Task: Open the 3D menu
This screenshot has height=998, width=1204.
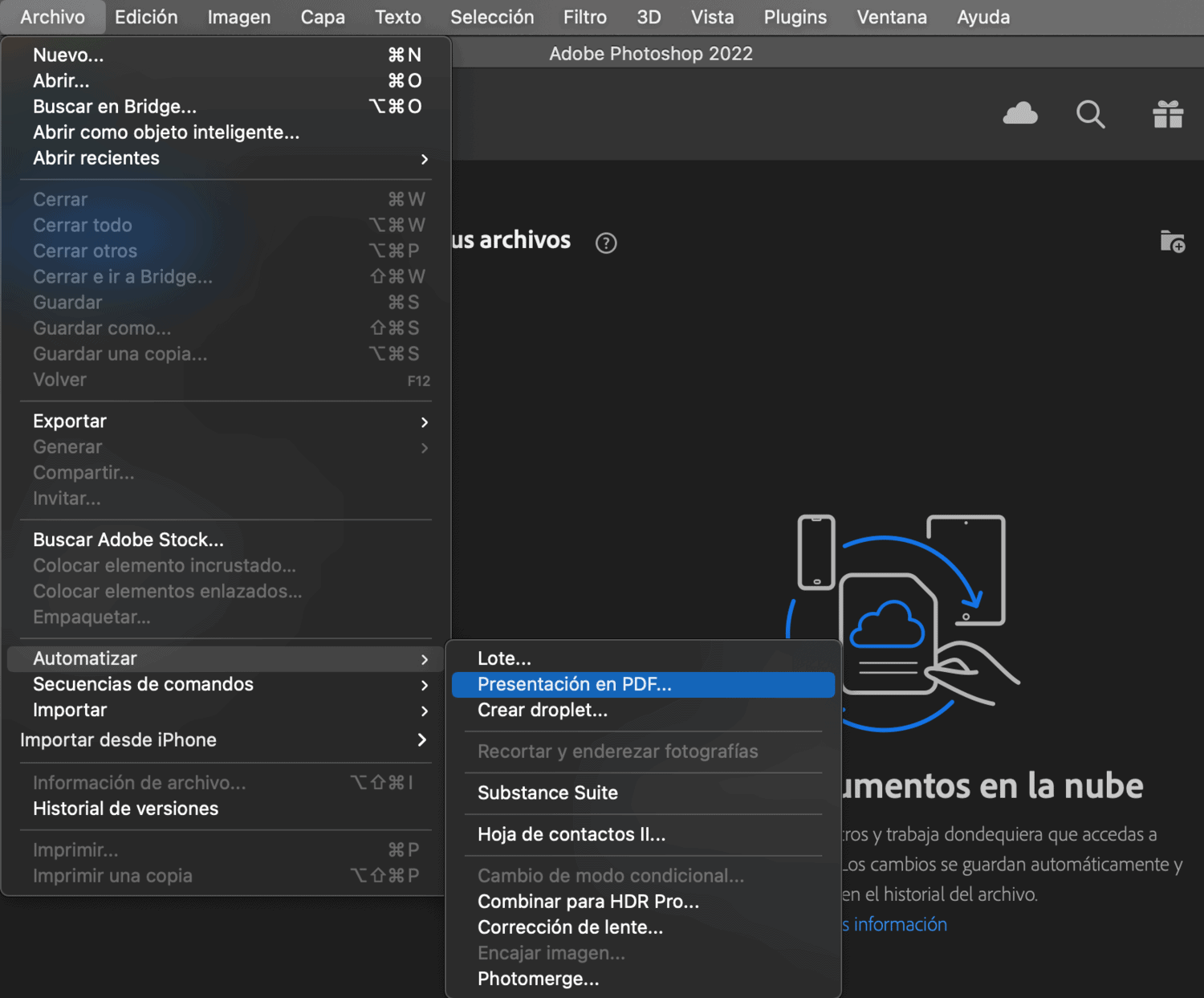Action: pyautogui.click(x=649, y=17)
